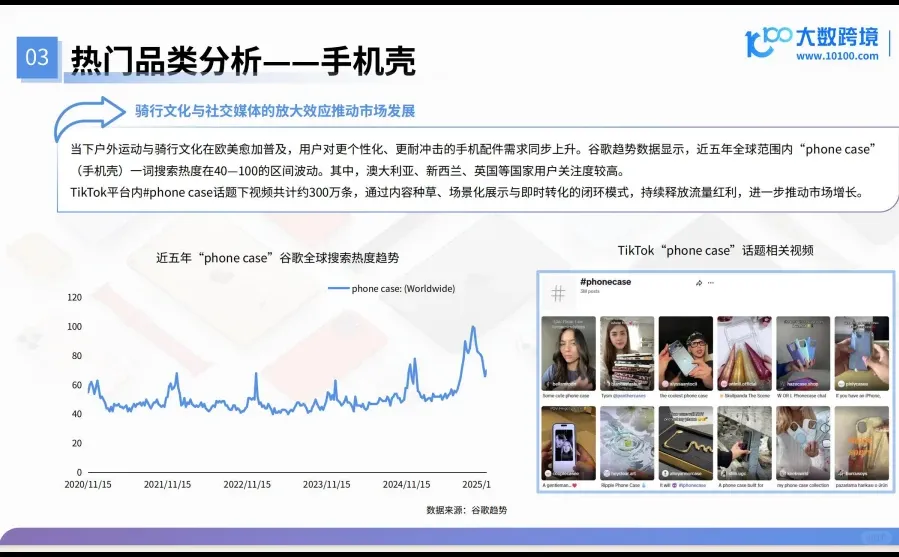Viewport: 899px width, 557px height.
Task: Click the slide title '热门品类分析——手机壳'
Action: 243,61
